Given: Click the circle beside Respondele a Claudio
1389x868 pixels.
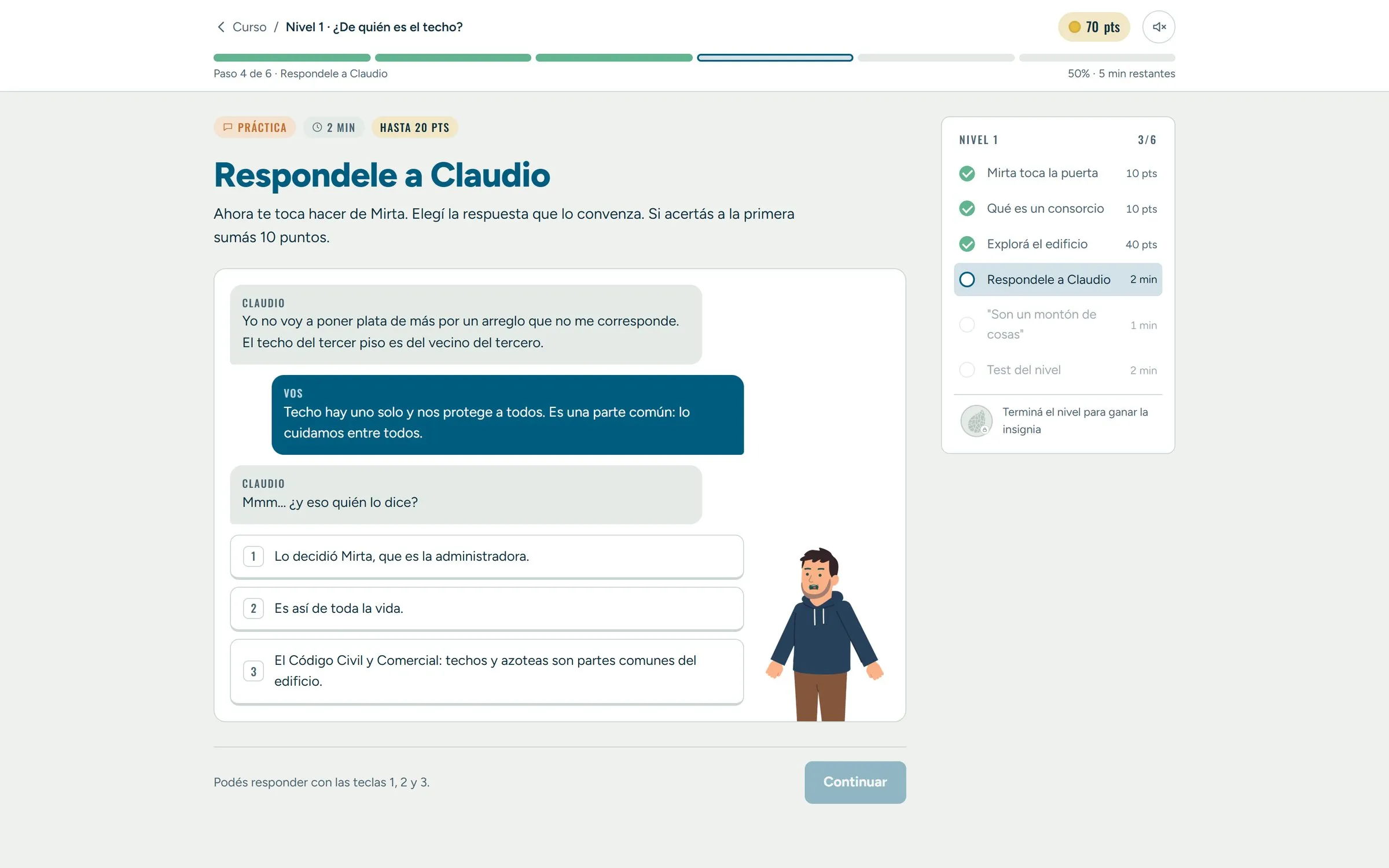Looking at the screenshot, I should (967, 279).
